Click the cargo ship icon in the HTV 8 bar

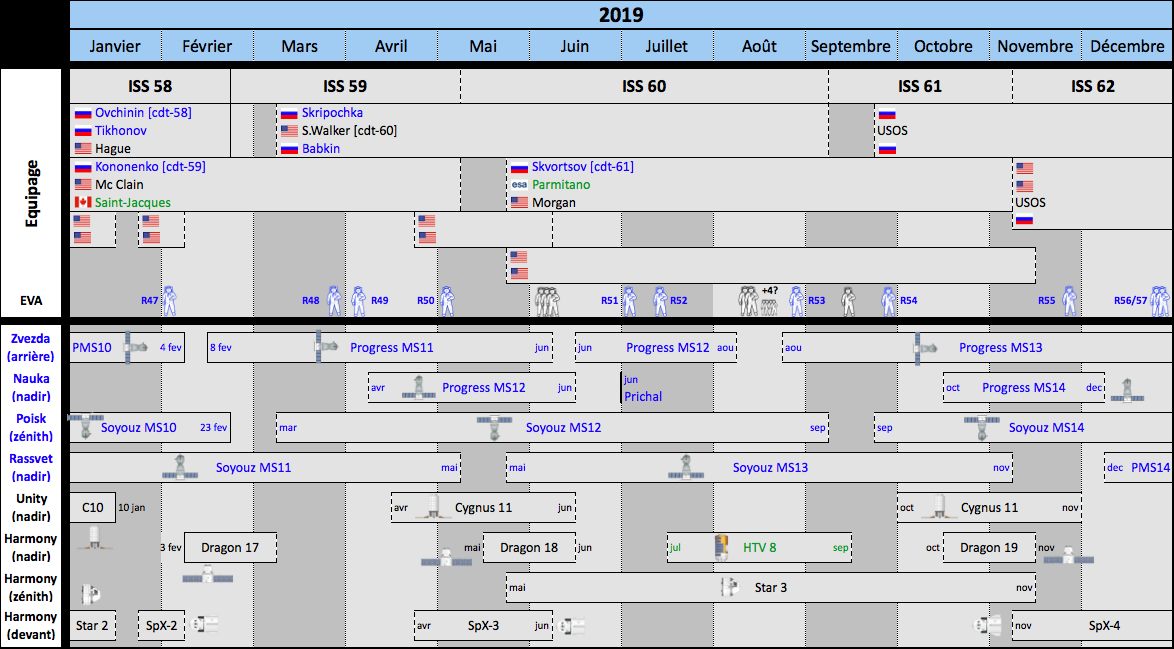[721, 547]
